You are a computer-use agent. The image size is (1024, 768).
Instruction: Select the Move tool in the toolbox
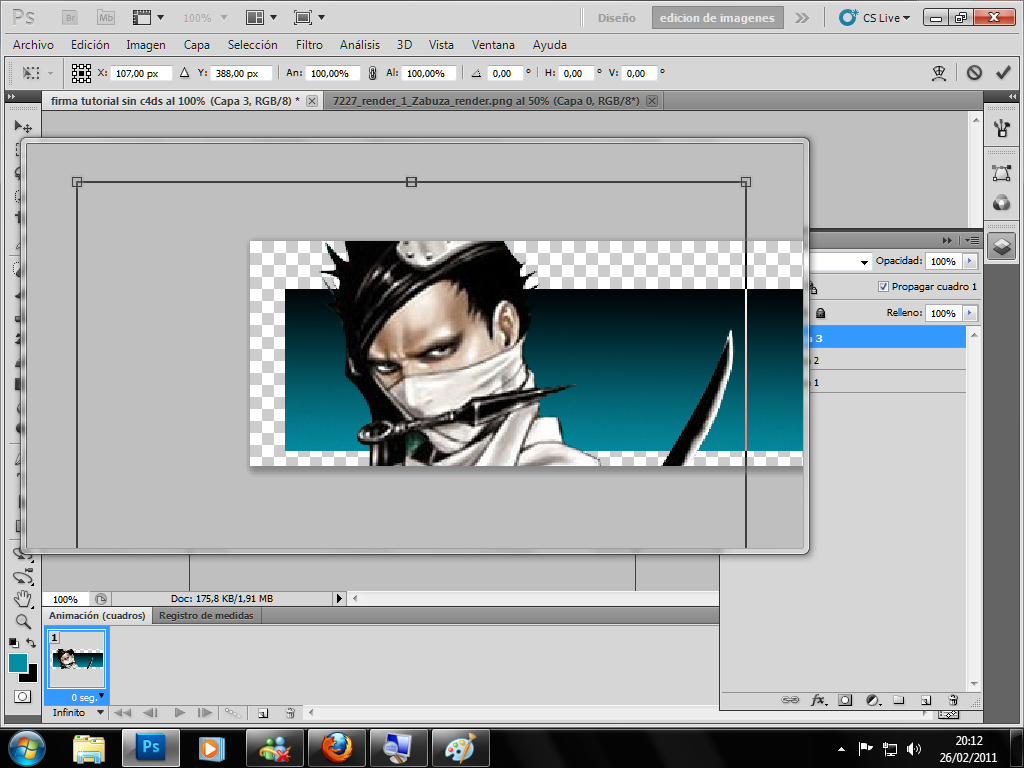click(x=23, y=126)
